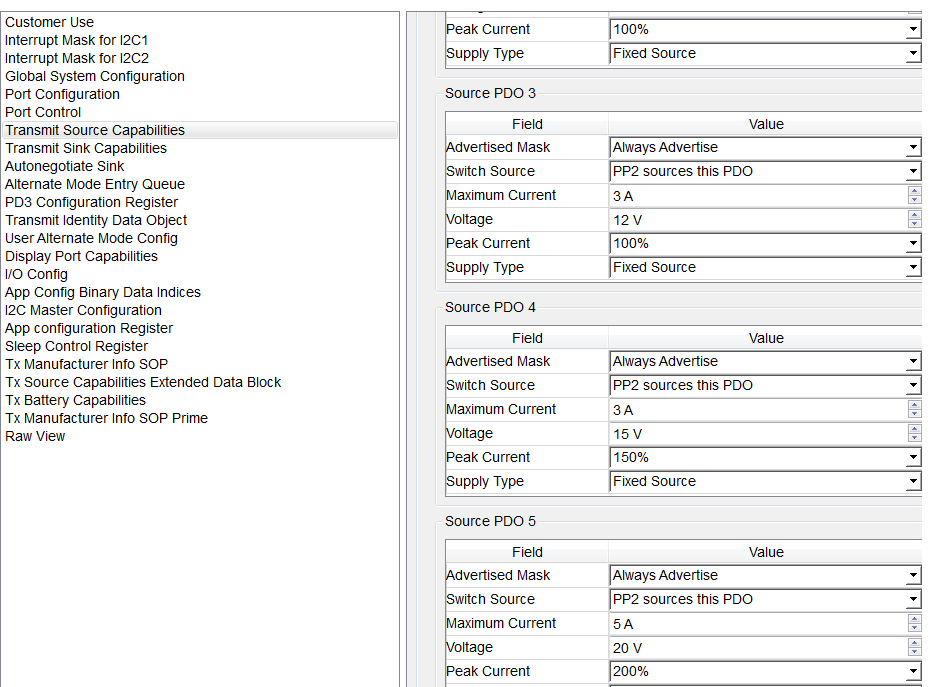The image size is (931, 687).
Task: Decrease Source PDO 3 Voltage stepper
Action: point(914,224)
